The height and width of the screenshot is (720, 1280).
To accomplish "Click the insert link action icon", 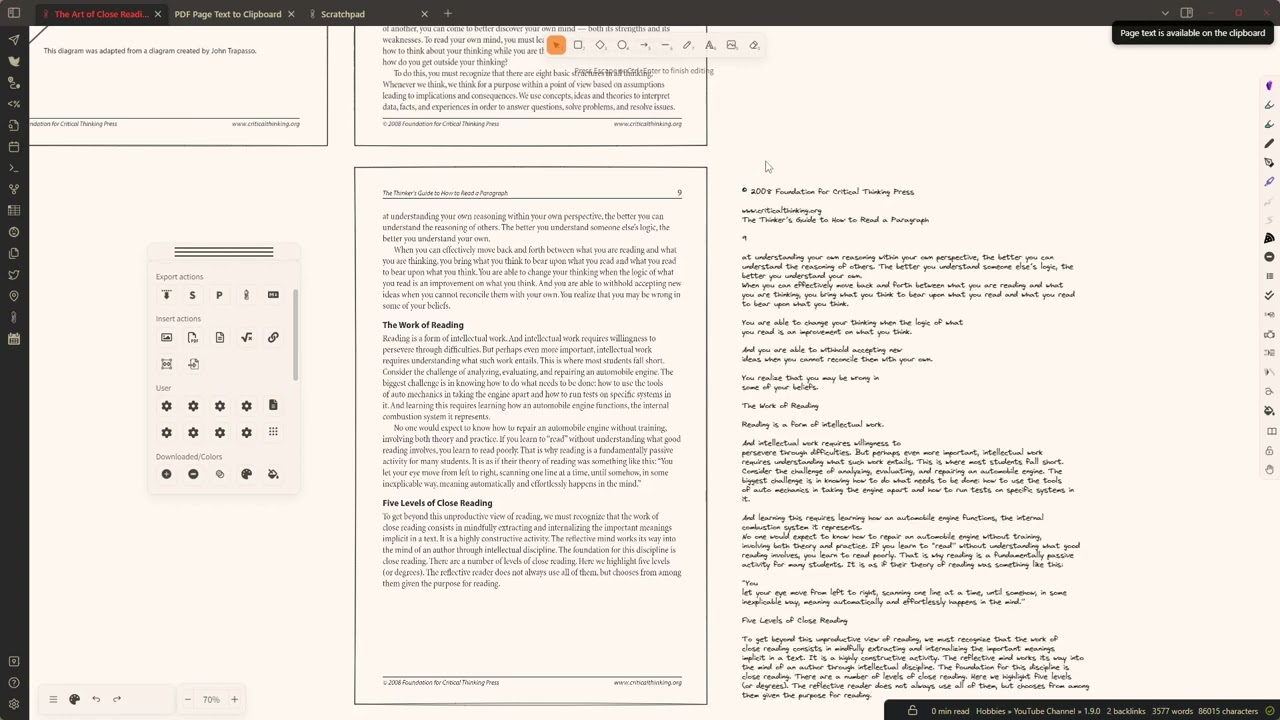I will (x=273, y=337).
